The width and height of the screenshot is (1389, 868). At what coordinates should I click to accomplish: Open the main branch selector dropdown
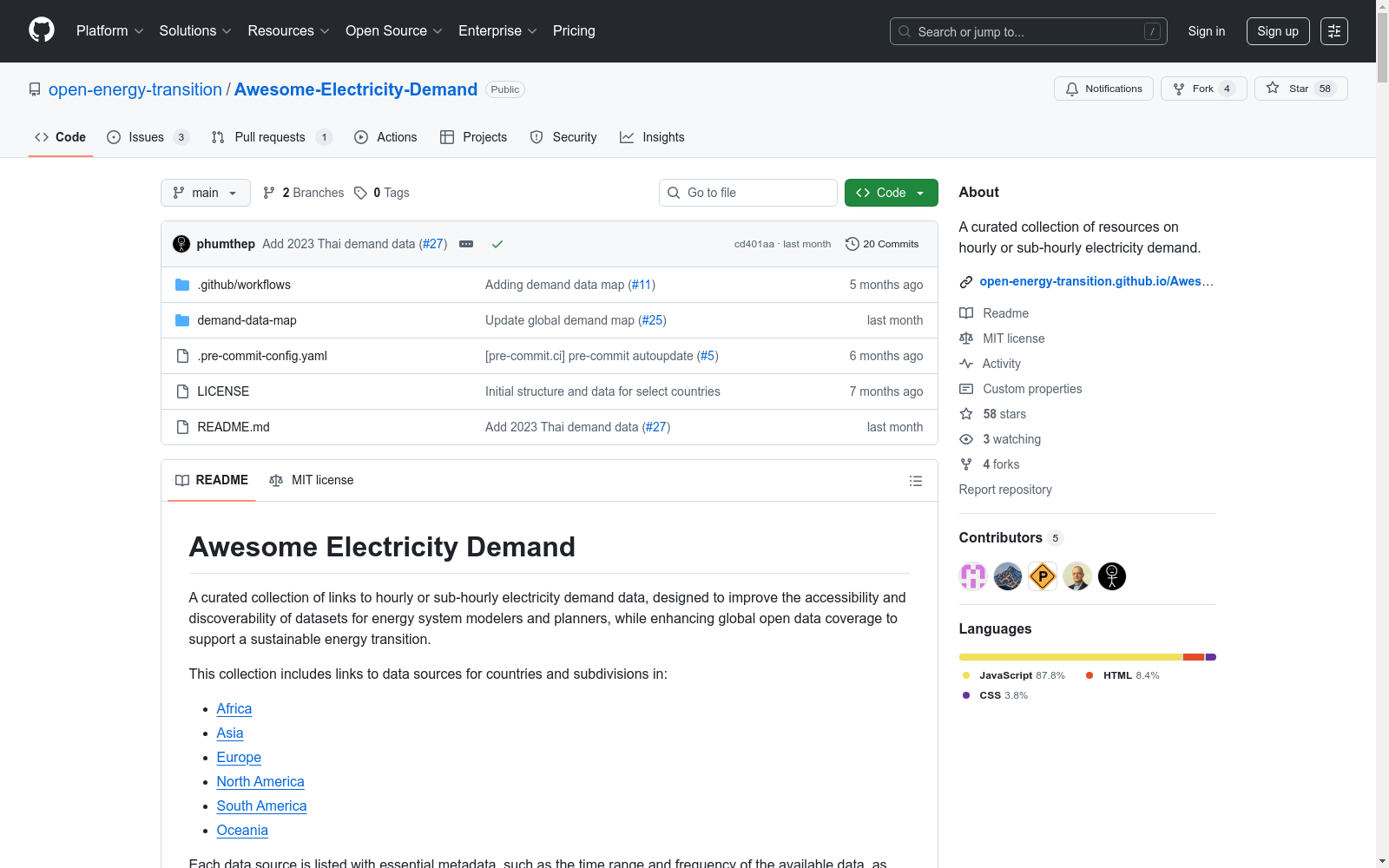206,193
